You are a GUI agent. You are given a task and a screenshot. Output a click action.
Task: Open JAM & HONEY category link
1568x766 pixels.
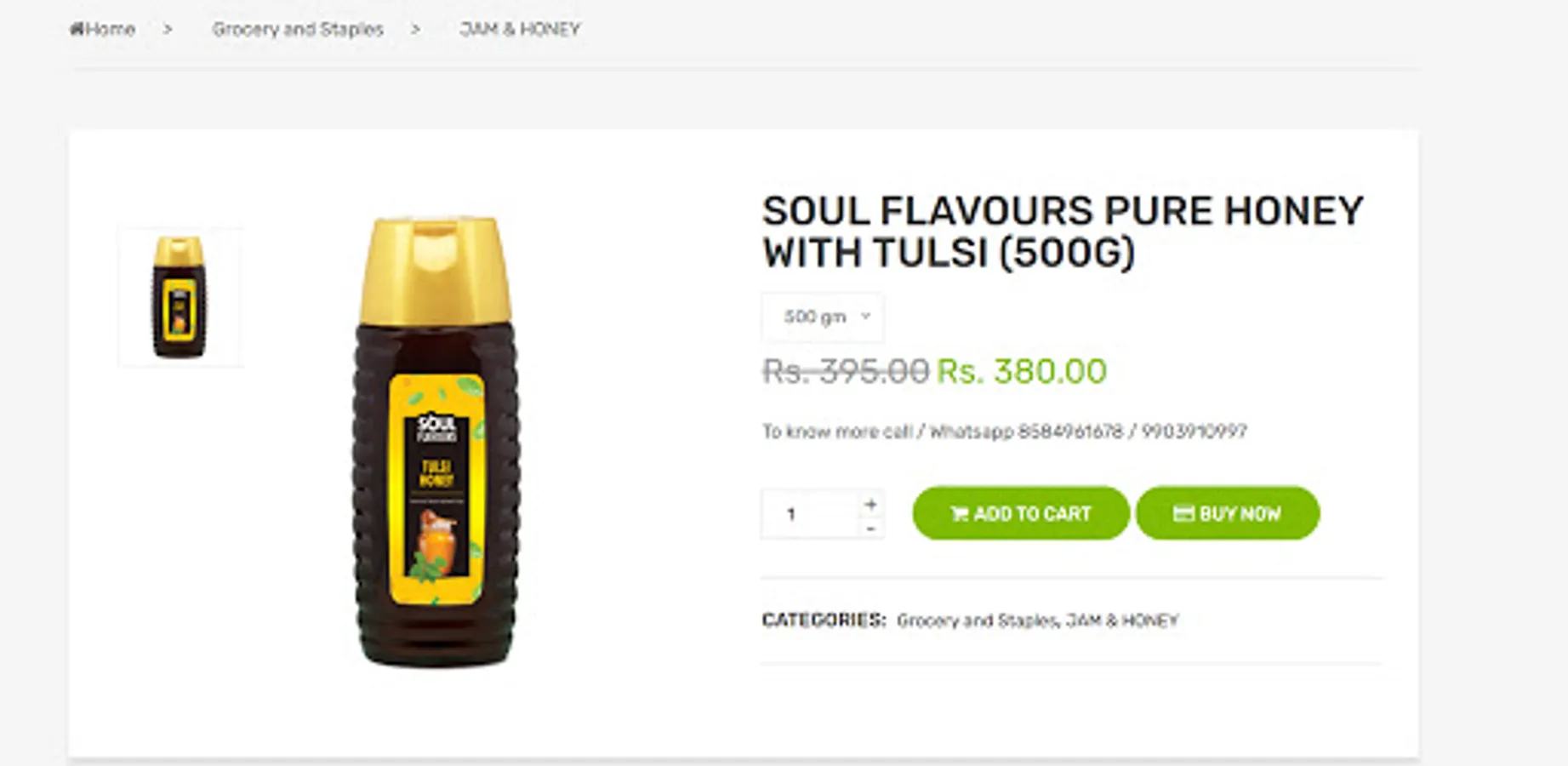click(x=1122, y=620)
